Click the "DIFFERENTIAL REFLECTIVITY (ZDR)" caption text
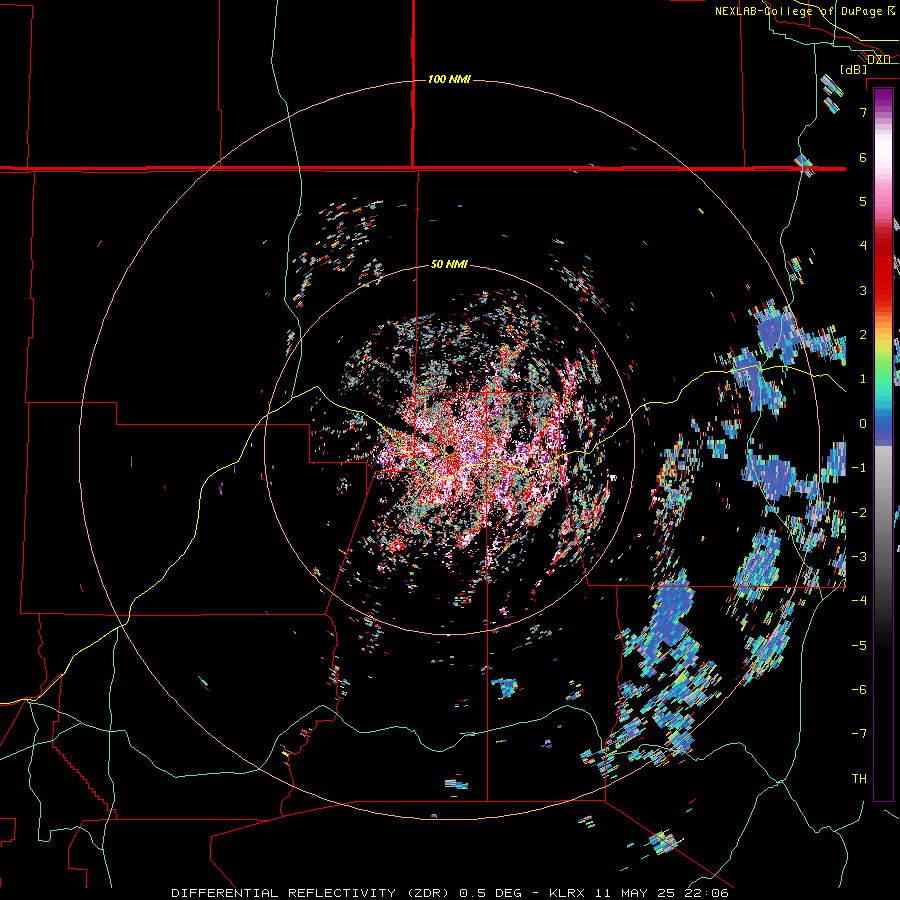 click(313, 893)
